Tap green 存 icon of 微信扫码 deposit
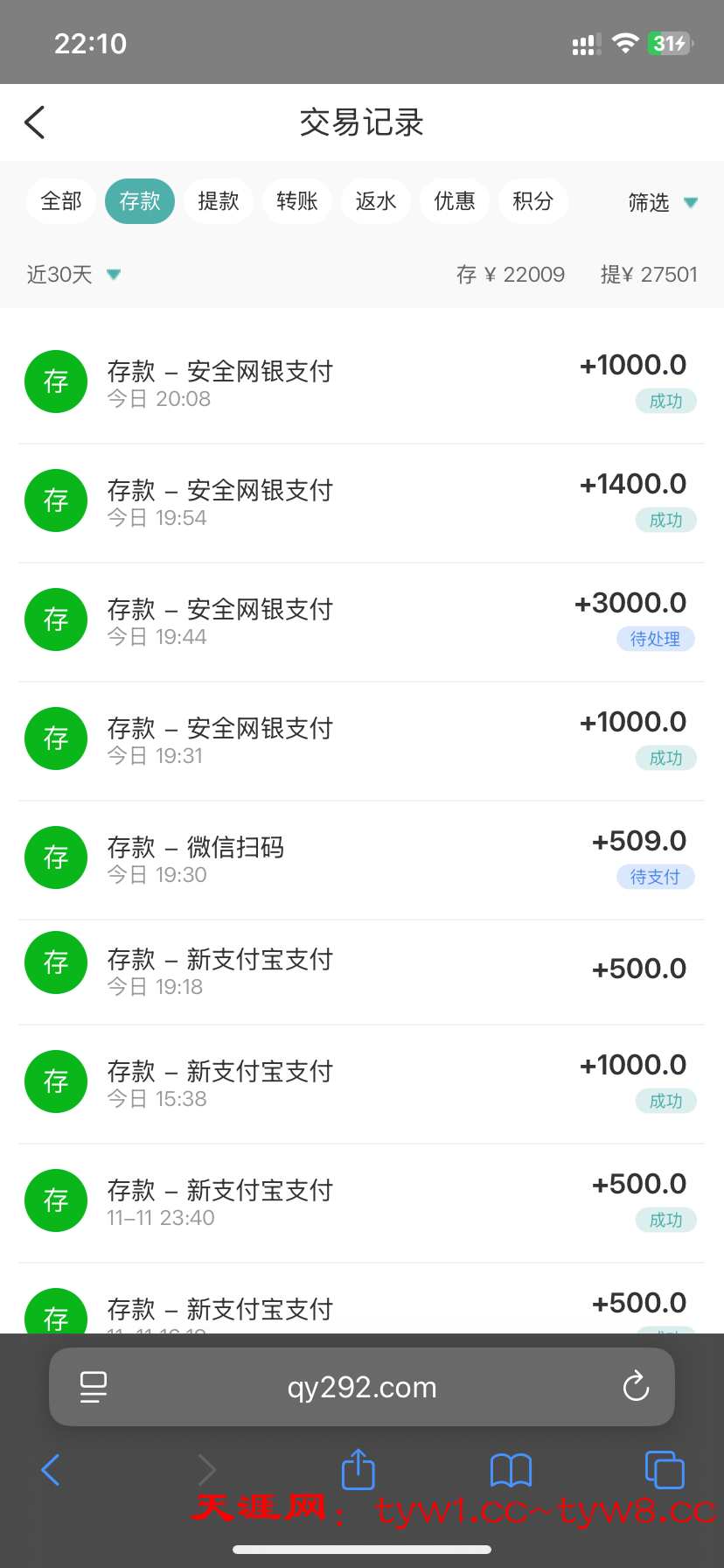Screen dimensions: 724x1568 tap(56, 857)
